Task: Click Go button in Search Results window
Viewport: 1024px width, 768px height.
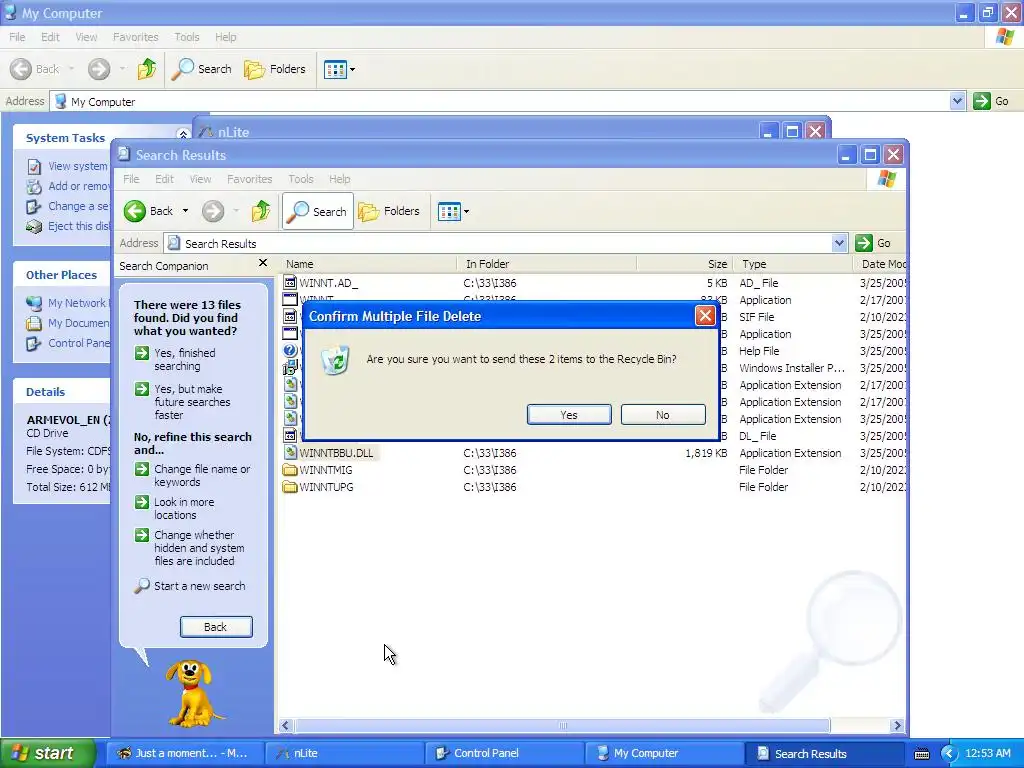Action: click(873, 243)
